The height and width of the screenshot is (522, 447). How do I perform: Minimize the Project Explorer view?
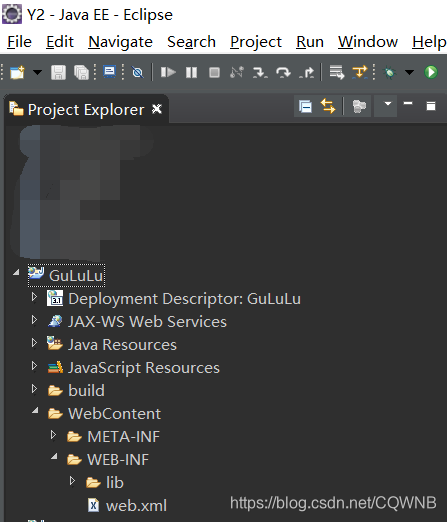pyautogui.click(x=408, y=104)
